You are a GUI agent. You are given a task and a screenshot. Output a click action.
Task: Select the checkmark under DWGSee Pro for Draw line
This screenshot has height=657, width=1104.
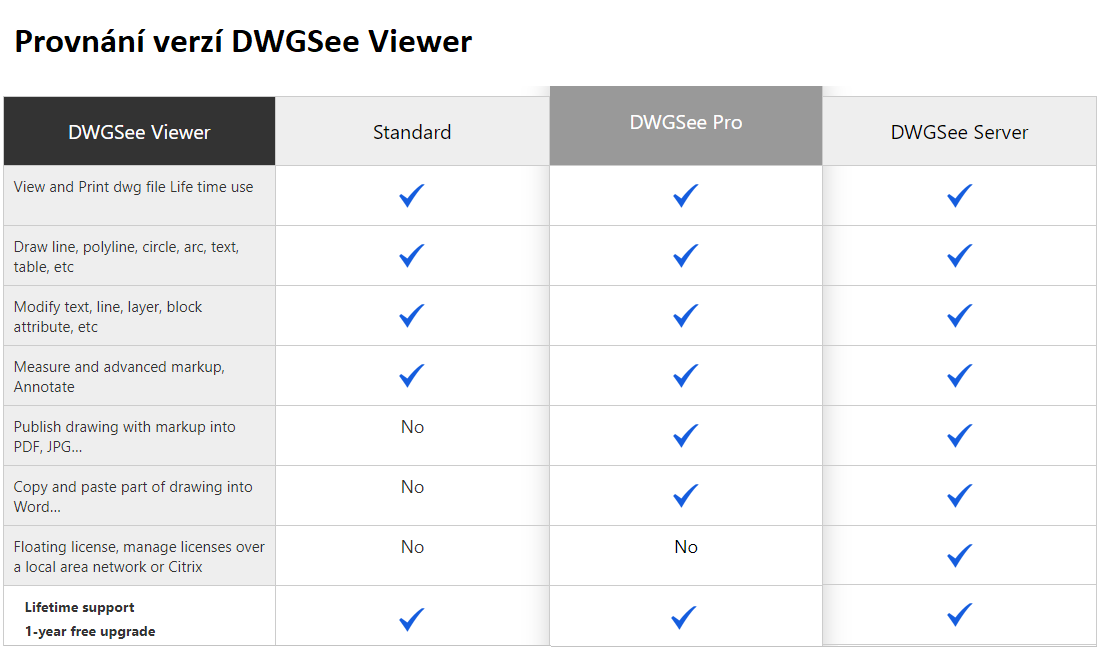[685, 255]
